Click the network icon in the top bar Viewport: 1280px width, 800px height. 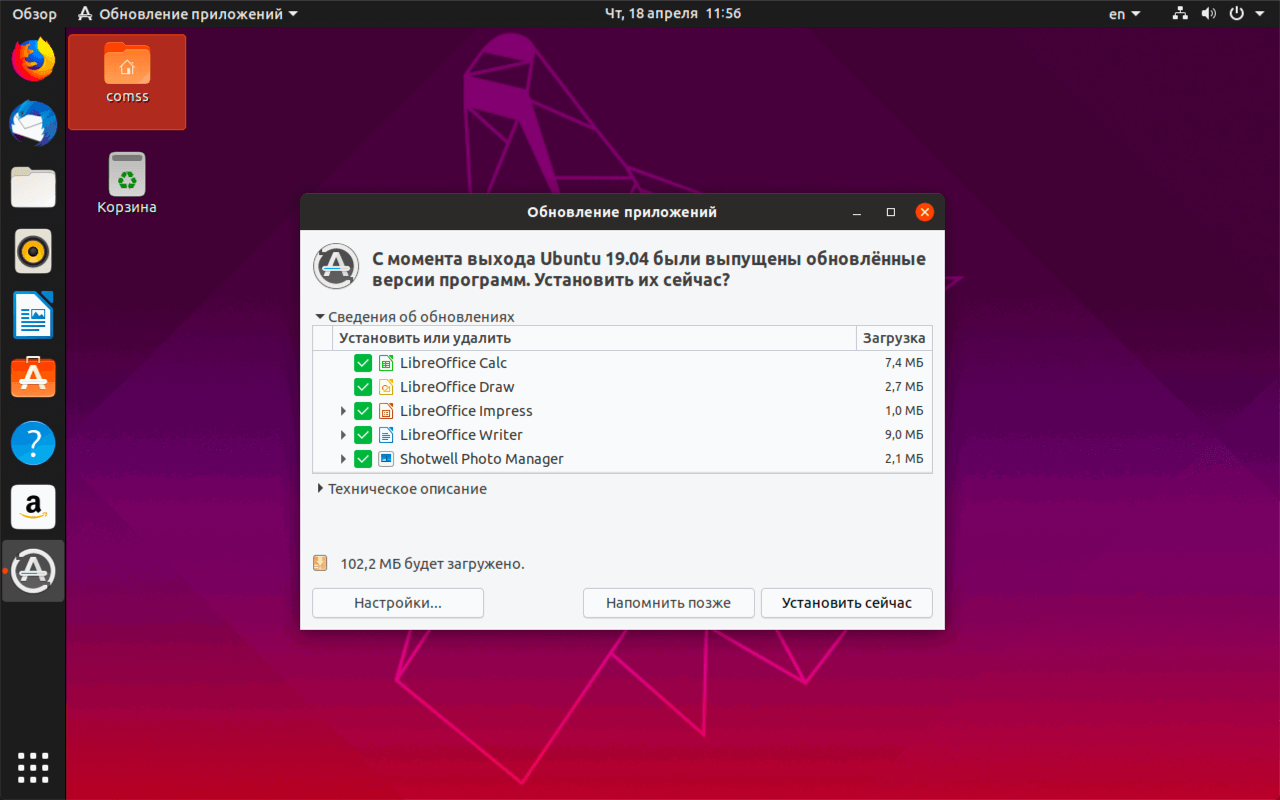click(1181, 14)
